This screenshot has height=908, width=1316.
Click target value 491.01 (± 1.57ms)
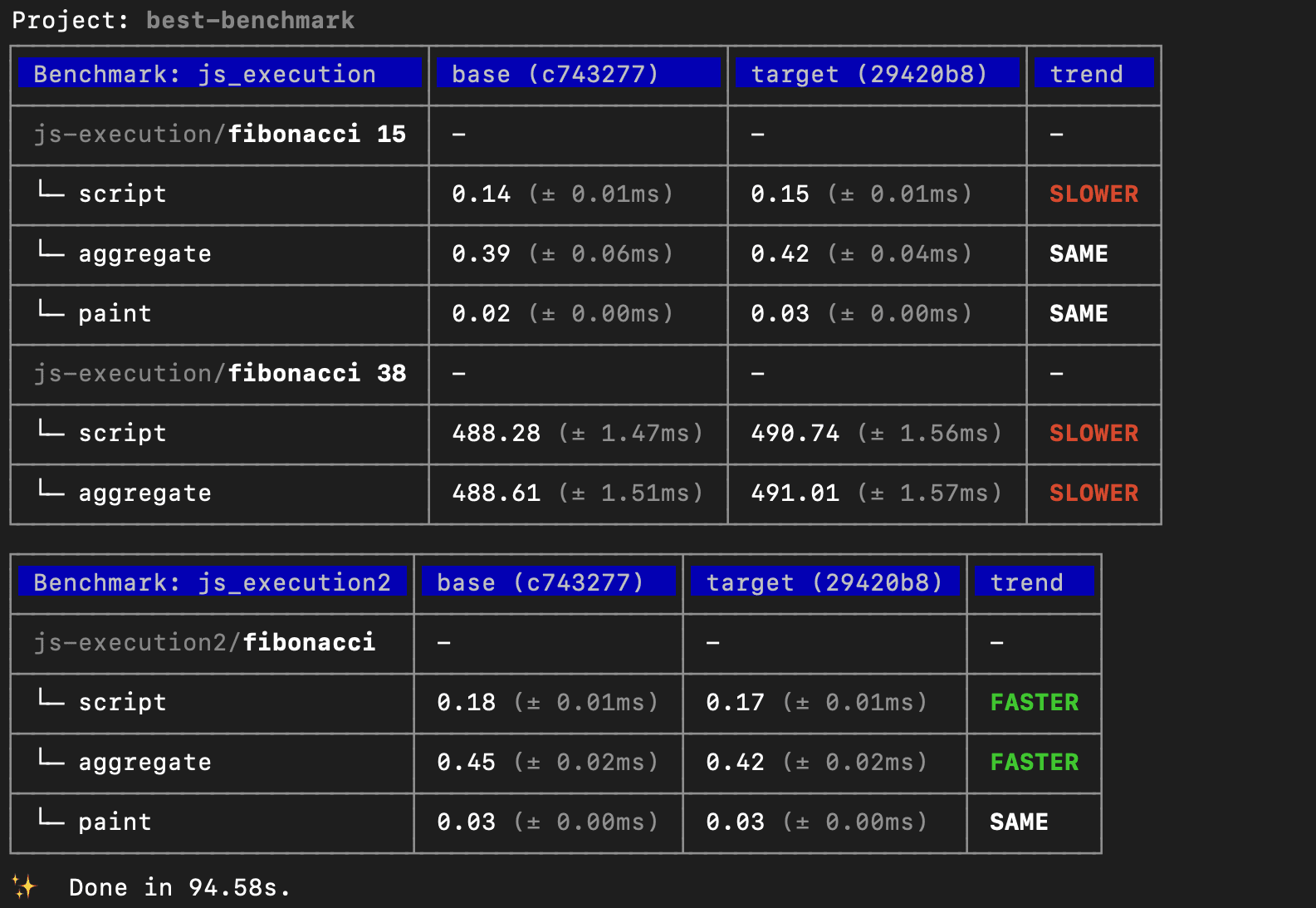[x=876, y=493]
